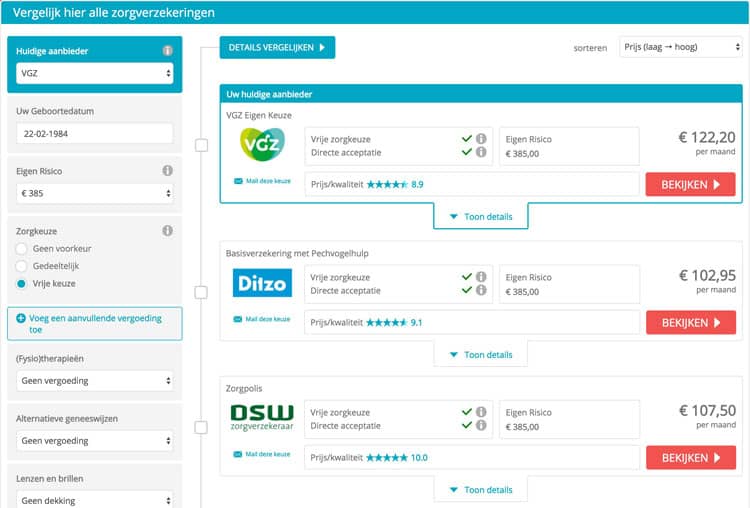The height and width of the screenshot is (508, 750).
Task: Click BEKIJKEN for DSW Zorgpolis
Action: 691,458
